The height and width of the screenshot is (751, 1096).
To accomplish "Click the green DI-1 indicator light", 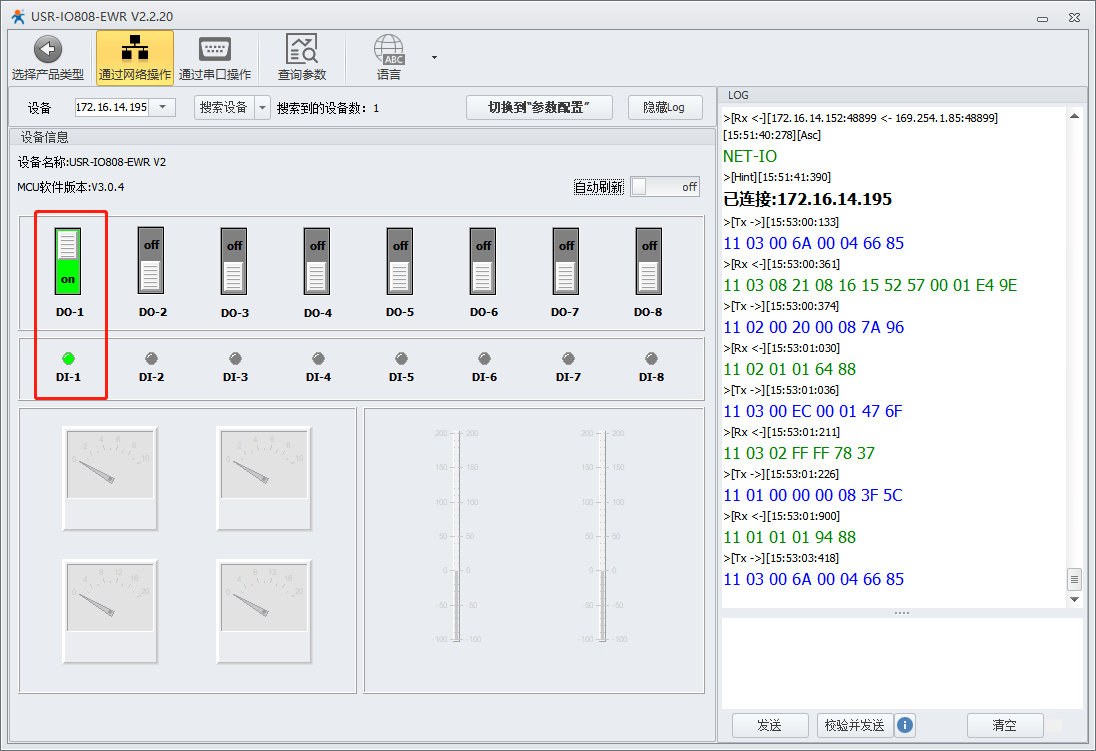I will click(x=68, y=359).
